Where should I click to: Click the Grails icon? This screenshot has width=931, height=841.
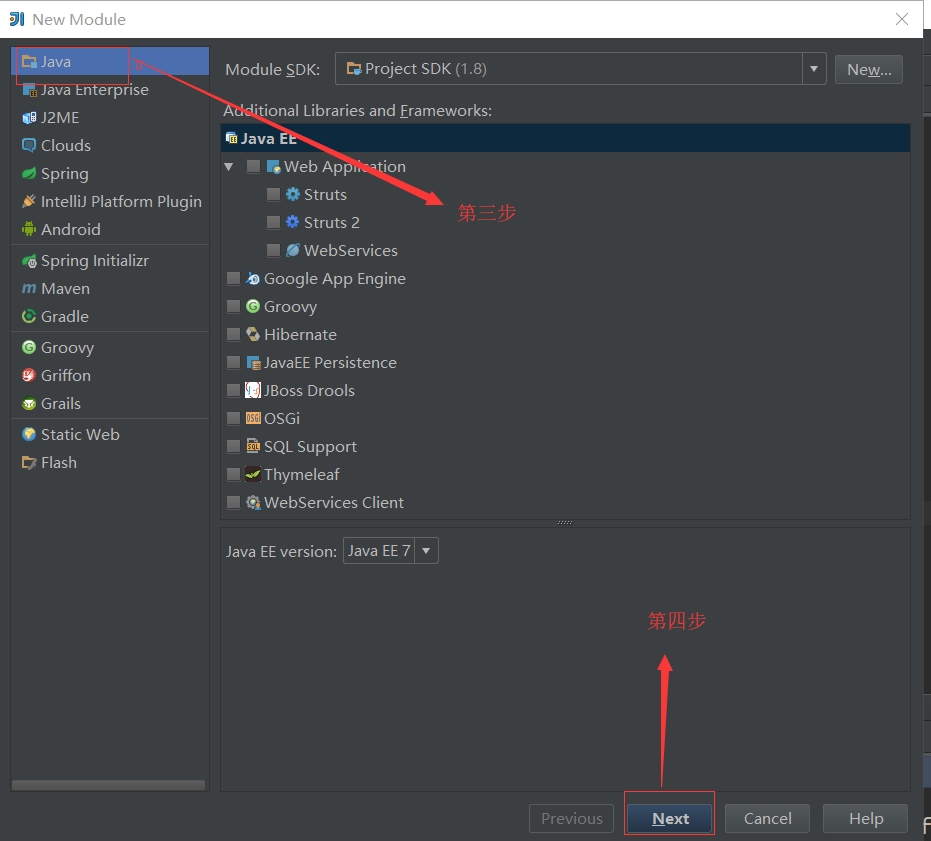(x=29, y=403)
